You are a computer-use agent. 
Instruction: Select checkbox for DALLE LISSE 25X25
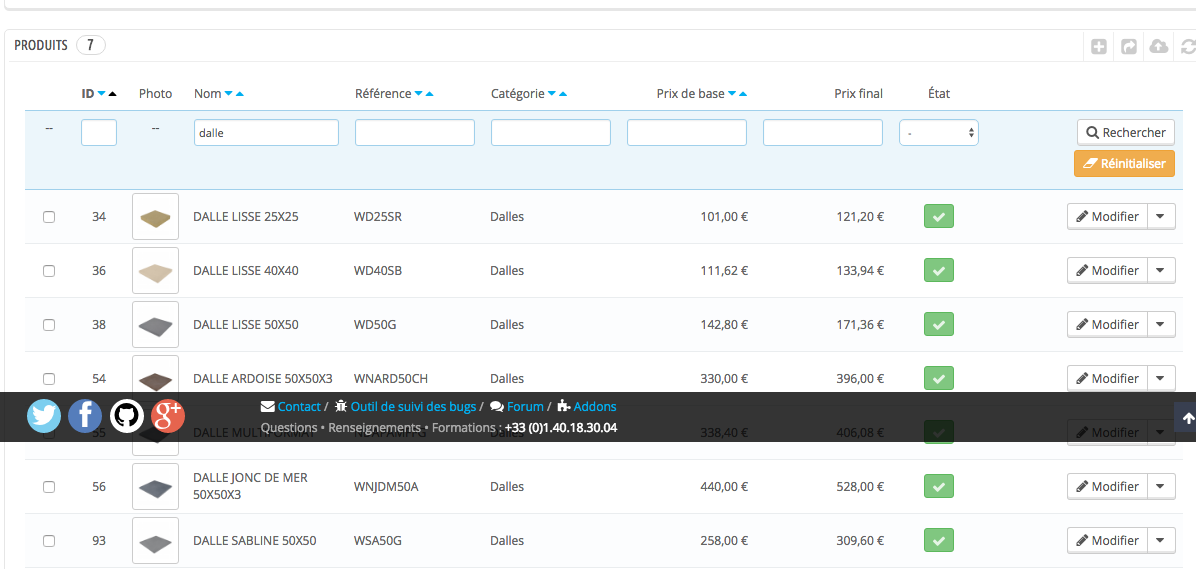coord(49,217)
